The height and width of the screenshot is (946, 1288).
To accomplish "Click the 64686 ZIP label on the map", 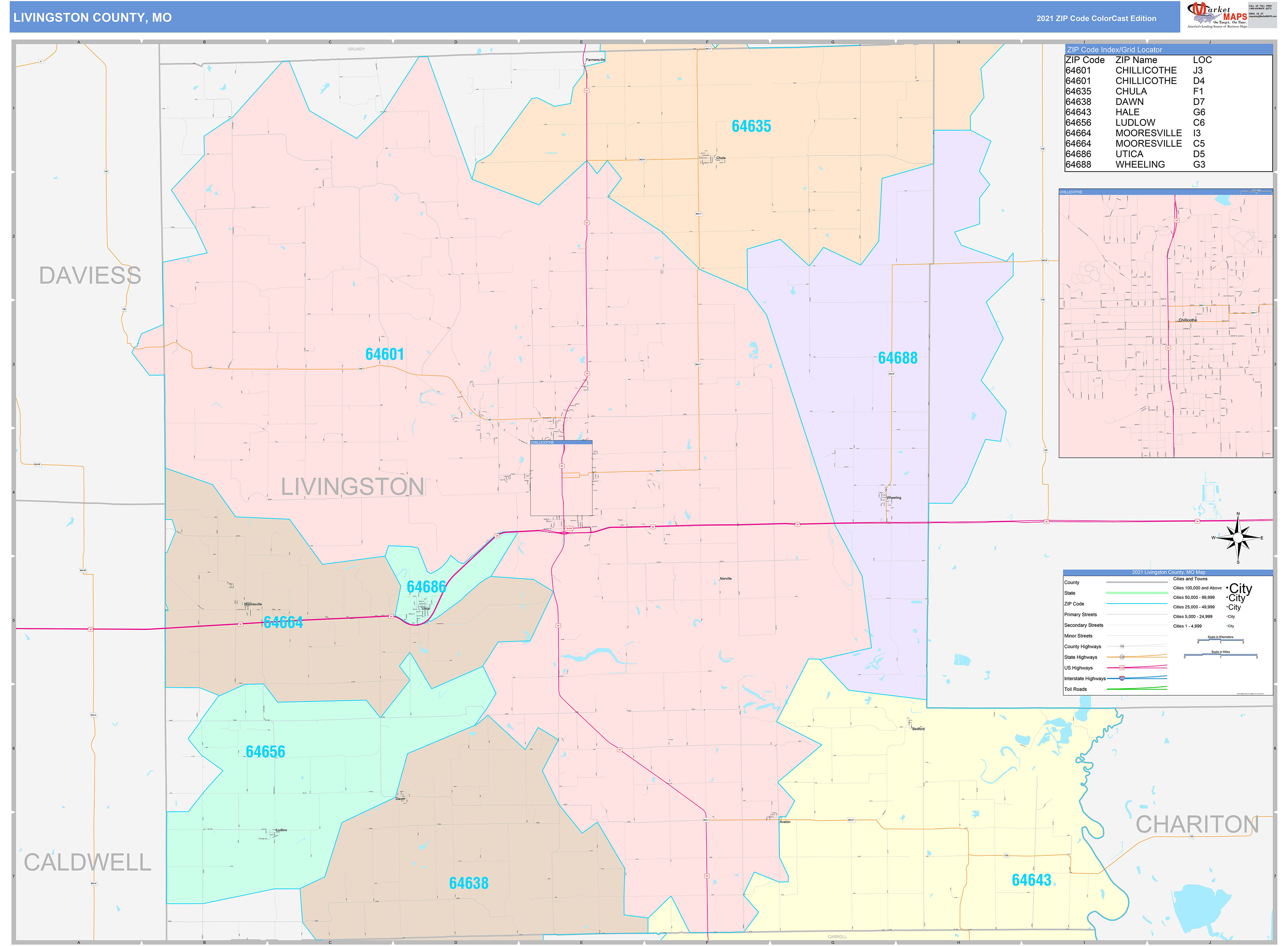I will point(426,587).
